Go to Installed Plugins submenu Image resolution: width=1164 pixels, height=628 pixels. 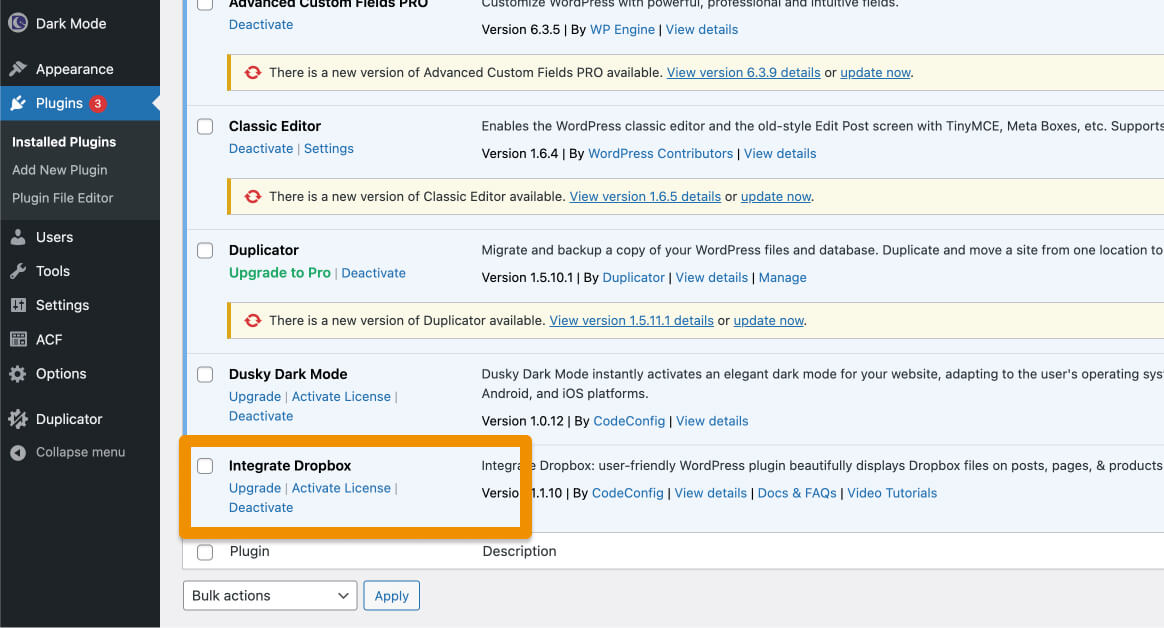pyautogui.click(x=64, y=142)
